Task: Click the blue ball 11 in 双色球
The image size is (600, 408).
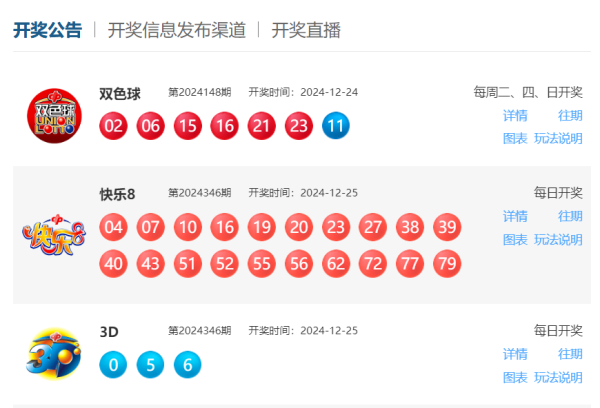Action: point(336,126)
